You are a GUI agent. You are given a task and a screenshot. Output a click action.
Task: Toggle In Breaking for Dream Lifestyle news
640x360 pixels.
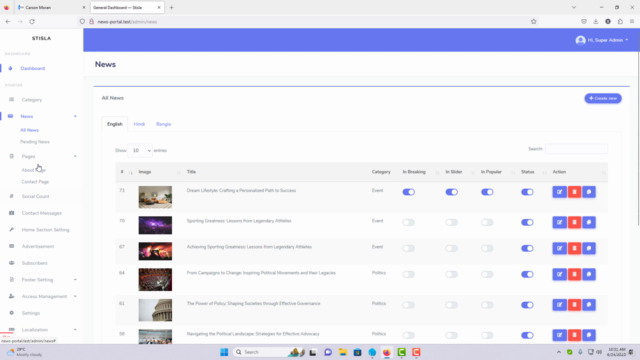pyautogui.click(x=409, y=192)
